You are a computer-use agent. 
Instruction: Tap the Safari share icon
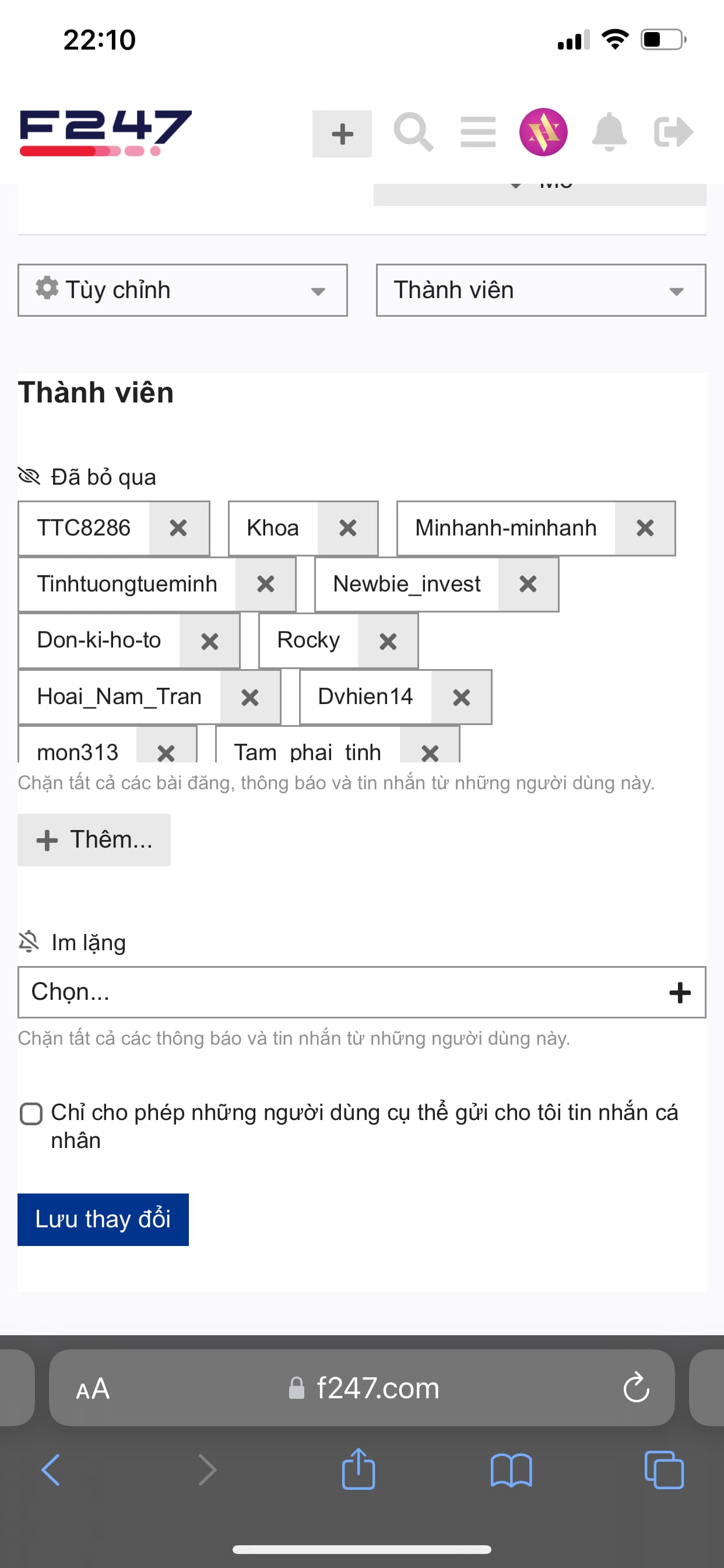click(359, 1469)
